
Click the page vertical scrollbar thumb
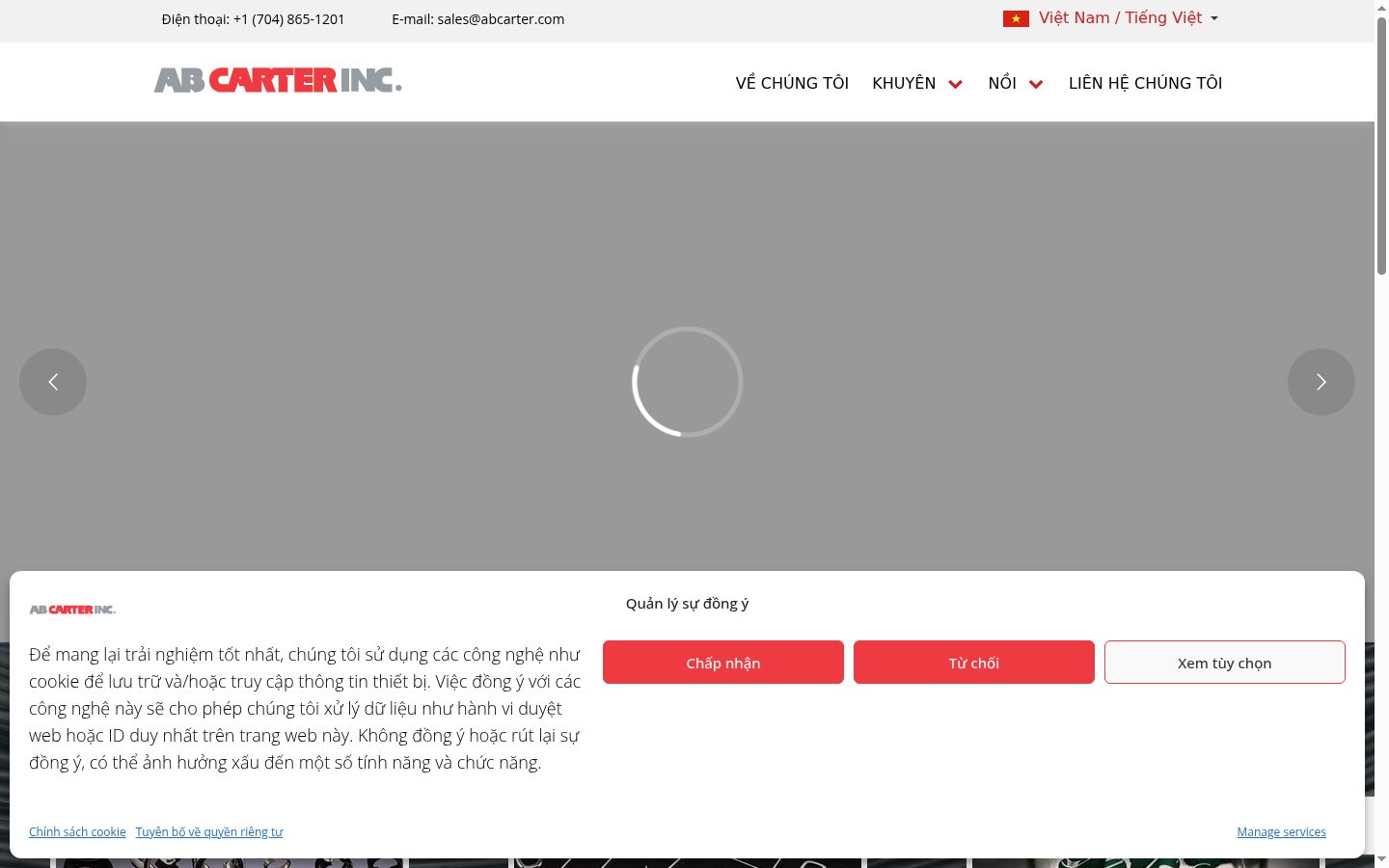tap(1381, 145)
